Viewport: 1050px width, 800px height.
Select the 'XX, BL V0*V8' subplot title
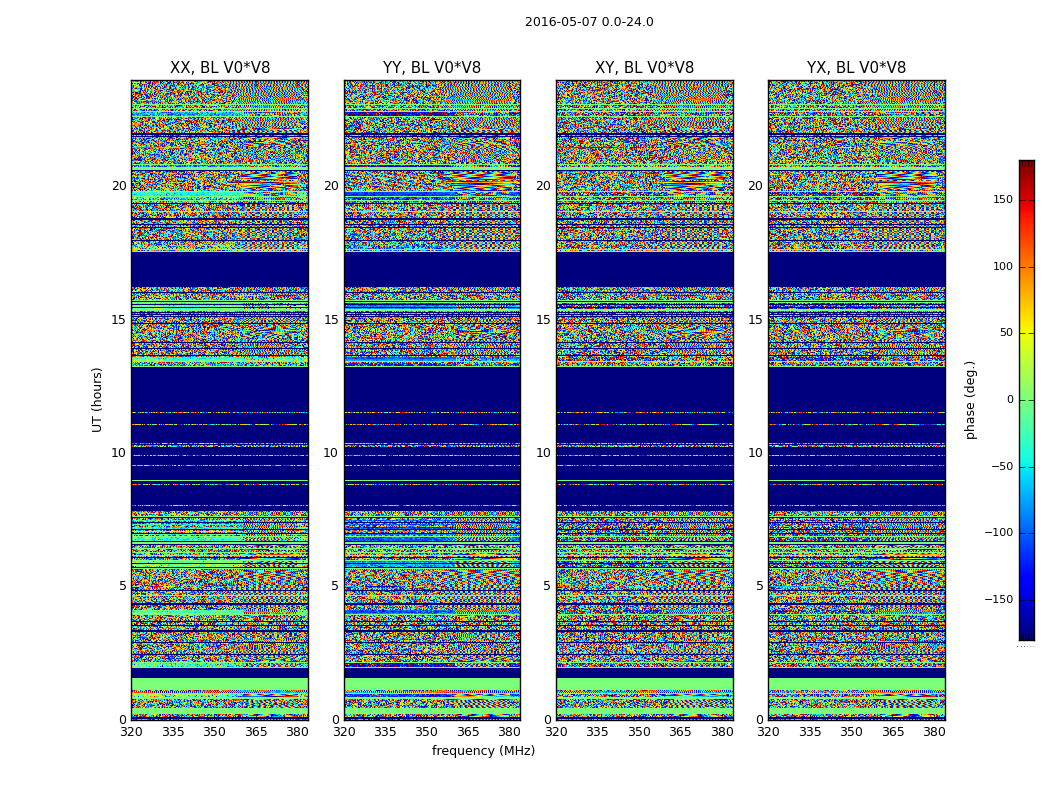(220, 68)
